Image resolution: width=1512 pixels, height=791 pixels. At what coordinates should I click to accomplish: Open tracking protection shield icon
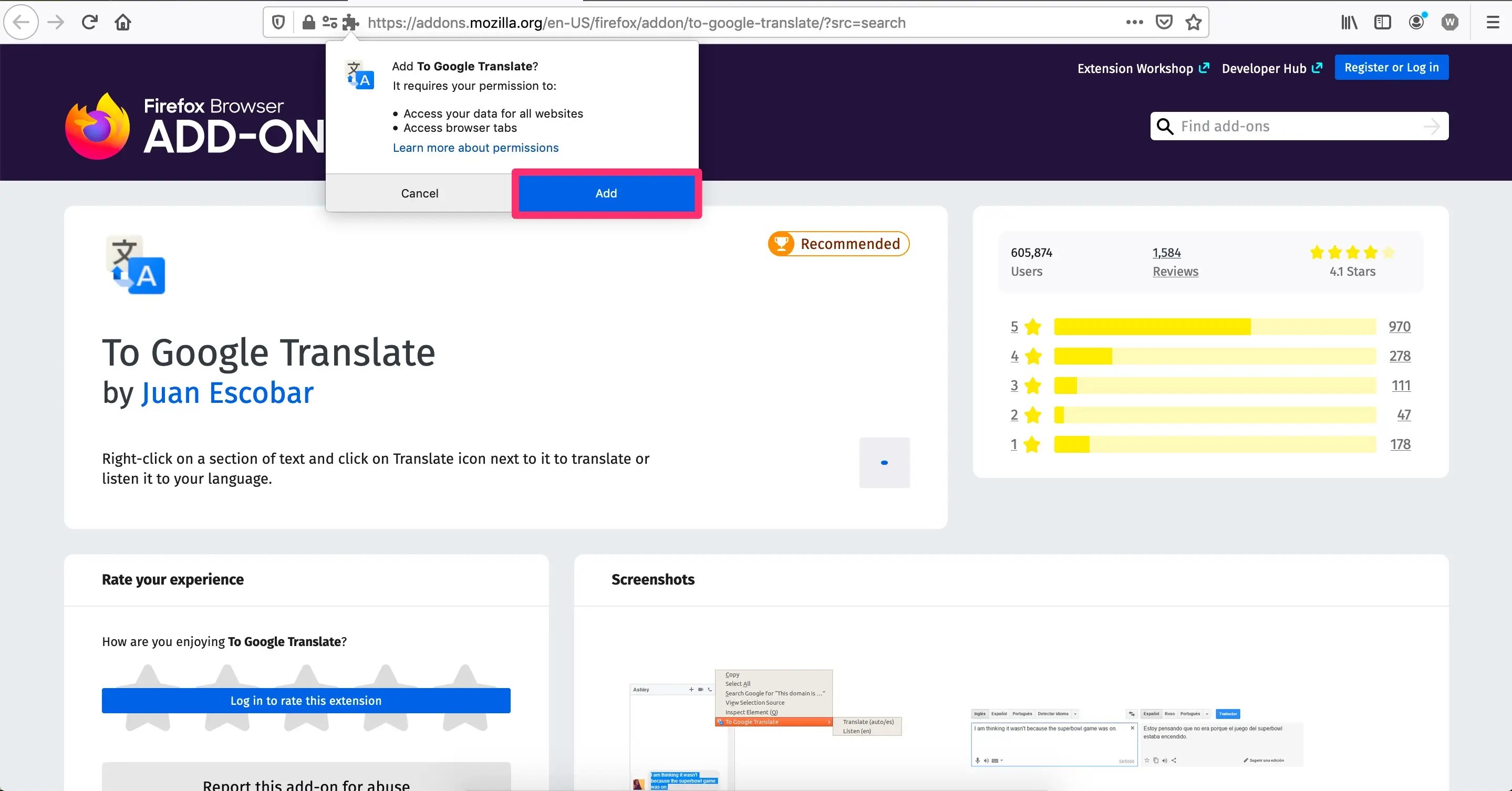point(279,22)
